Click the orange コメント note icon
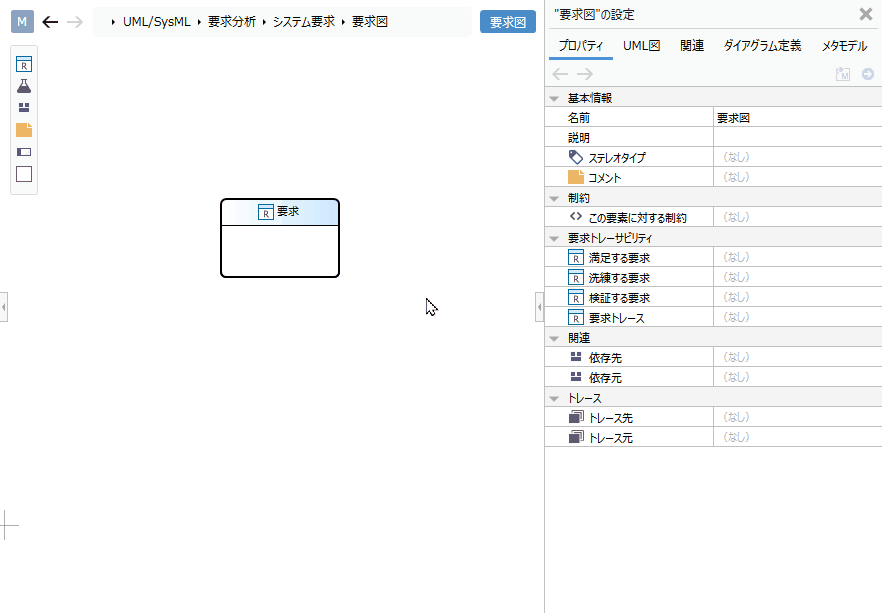882x613 pixels. point(575,177)
